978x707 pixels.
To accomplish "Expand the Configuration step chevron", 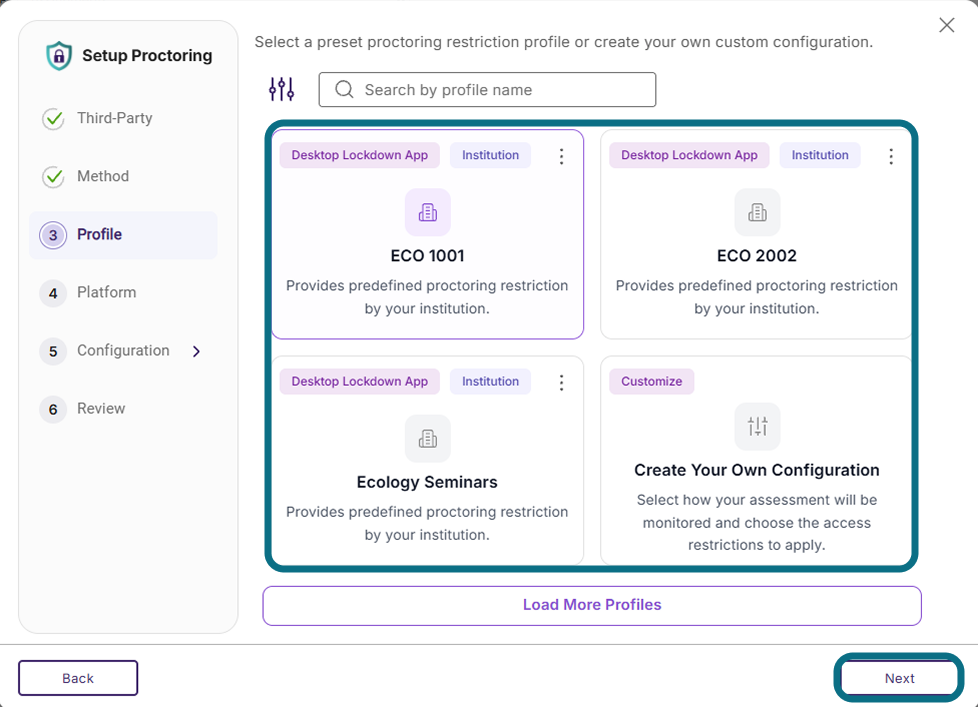I will pos(196,352).
